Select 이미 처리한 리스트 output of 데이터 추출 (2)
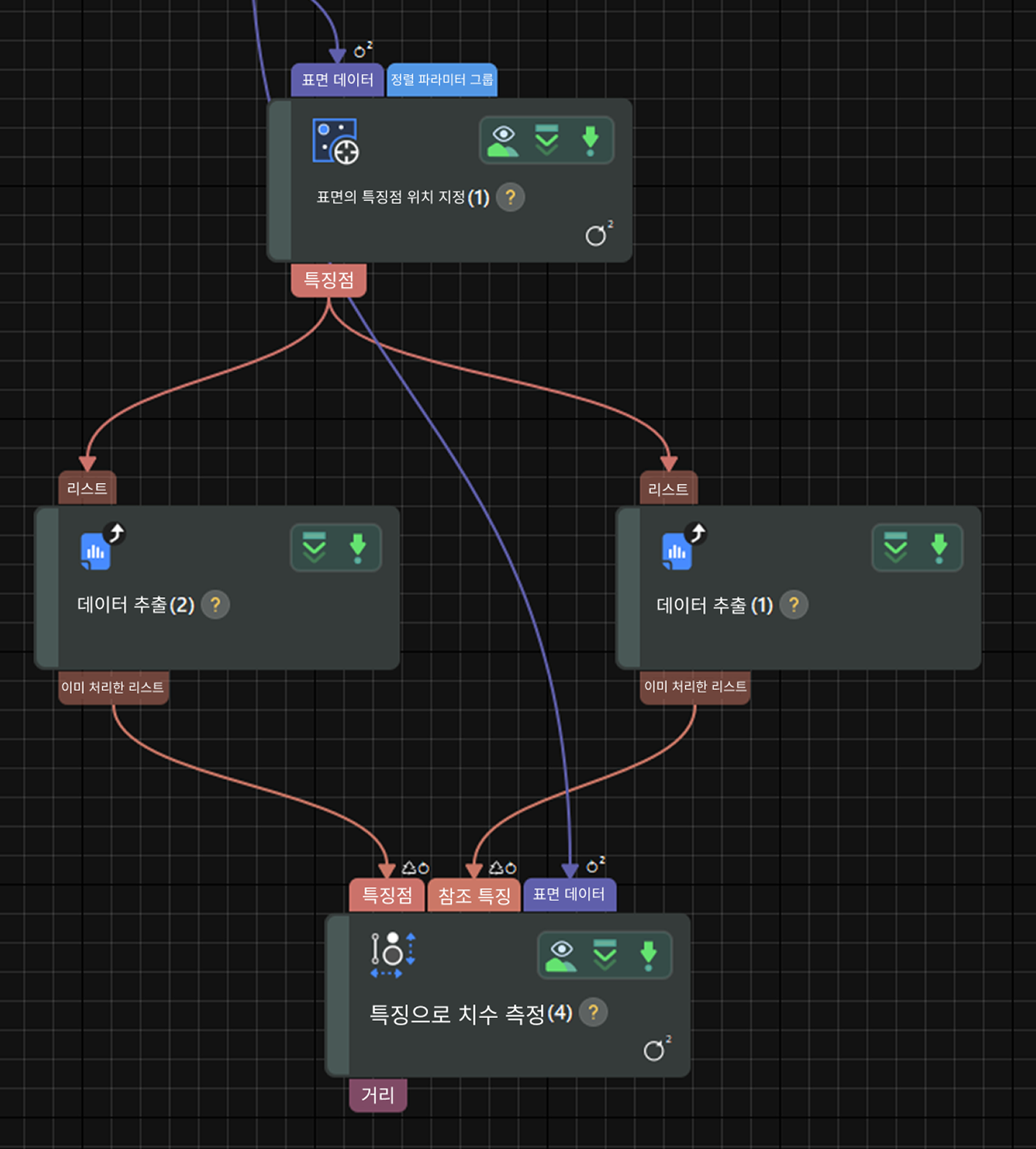The width and height of the screenshot is (1036, 1149). tap(113, 687)
